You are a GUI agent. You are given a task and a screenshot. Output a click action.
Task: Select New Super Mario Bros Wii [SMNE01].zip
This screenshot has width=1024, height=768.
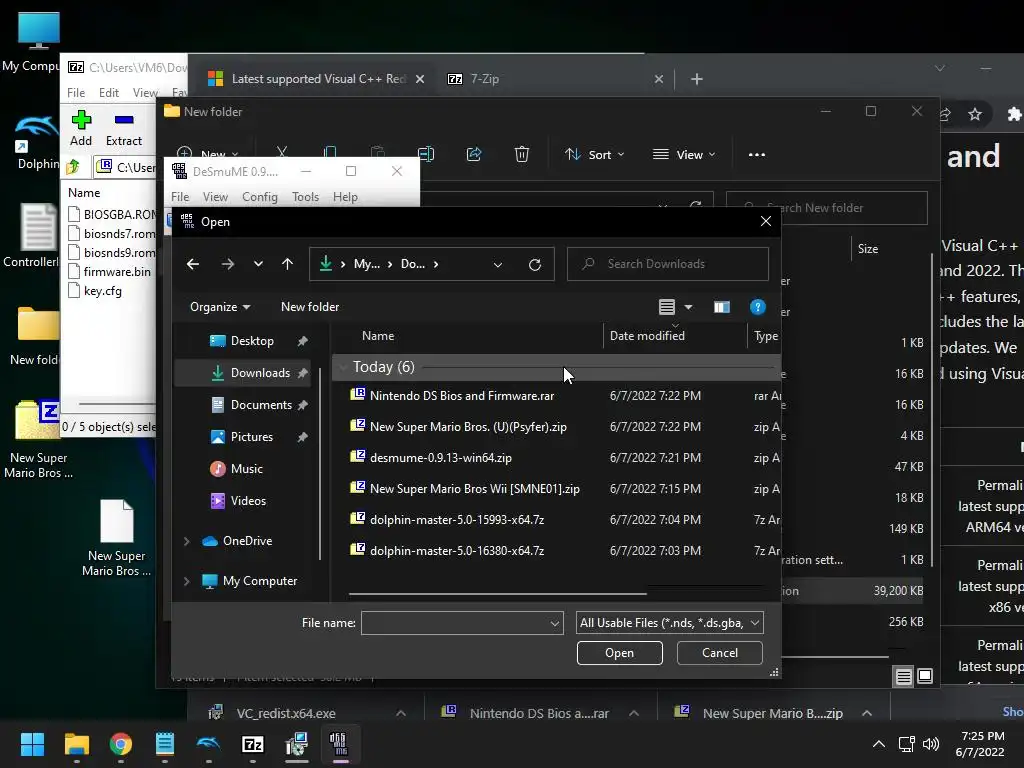475,488
